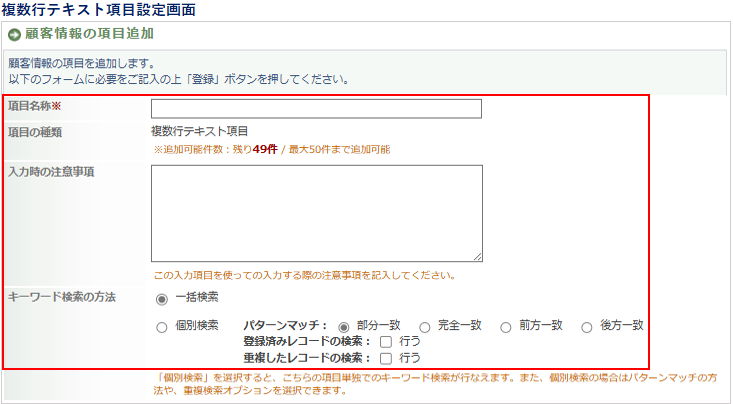Click the green arrow icon beside 顧客情報の項目追加
The width and height of the screenshot is (733, 404).
[x=14, y=35]
